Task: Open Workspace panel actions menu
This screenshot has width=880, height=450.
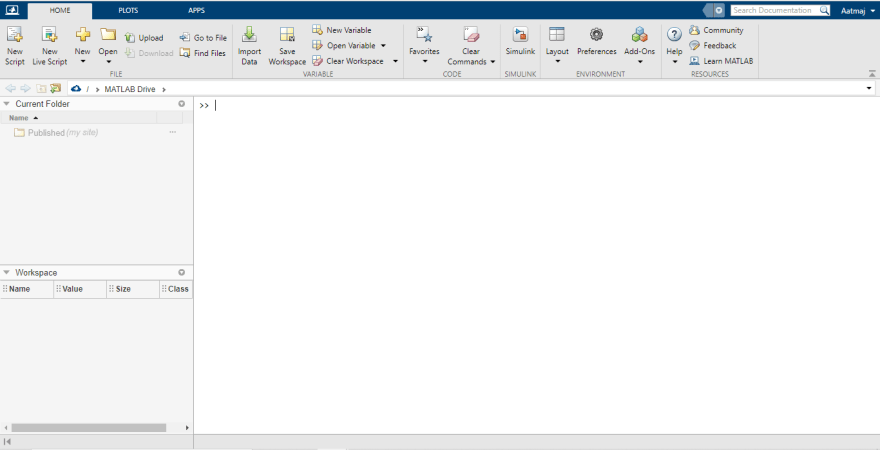Action: pyautogui.click(x=181, y=272)
